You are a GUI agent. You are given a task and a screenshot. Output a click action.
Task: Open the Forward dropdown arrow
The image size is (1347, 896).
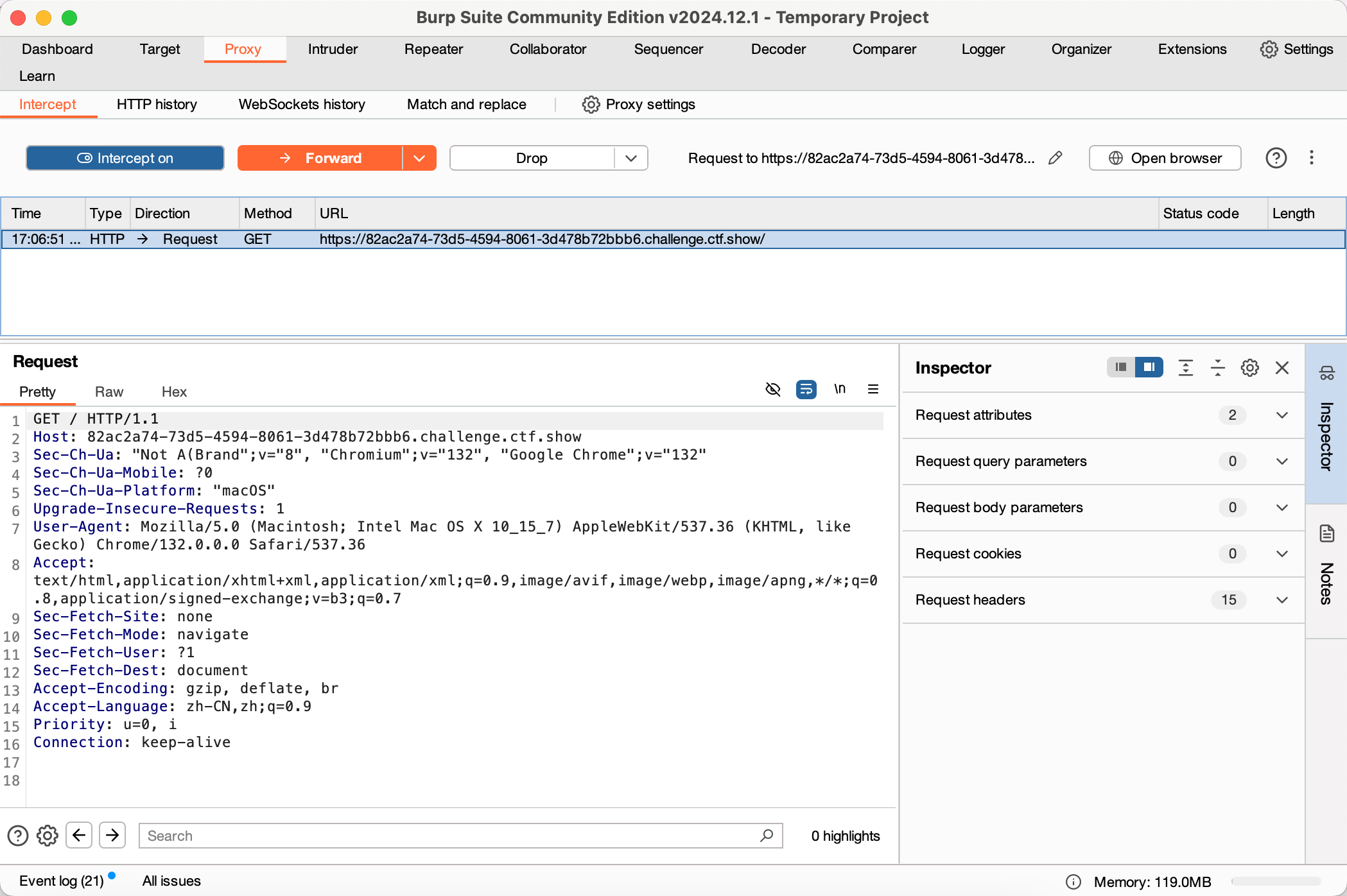coord(419,158)
